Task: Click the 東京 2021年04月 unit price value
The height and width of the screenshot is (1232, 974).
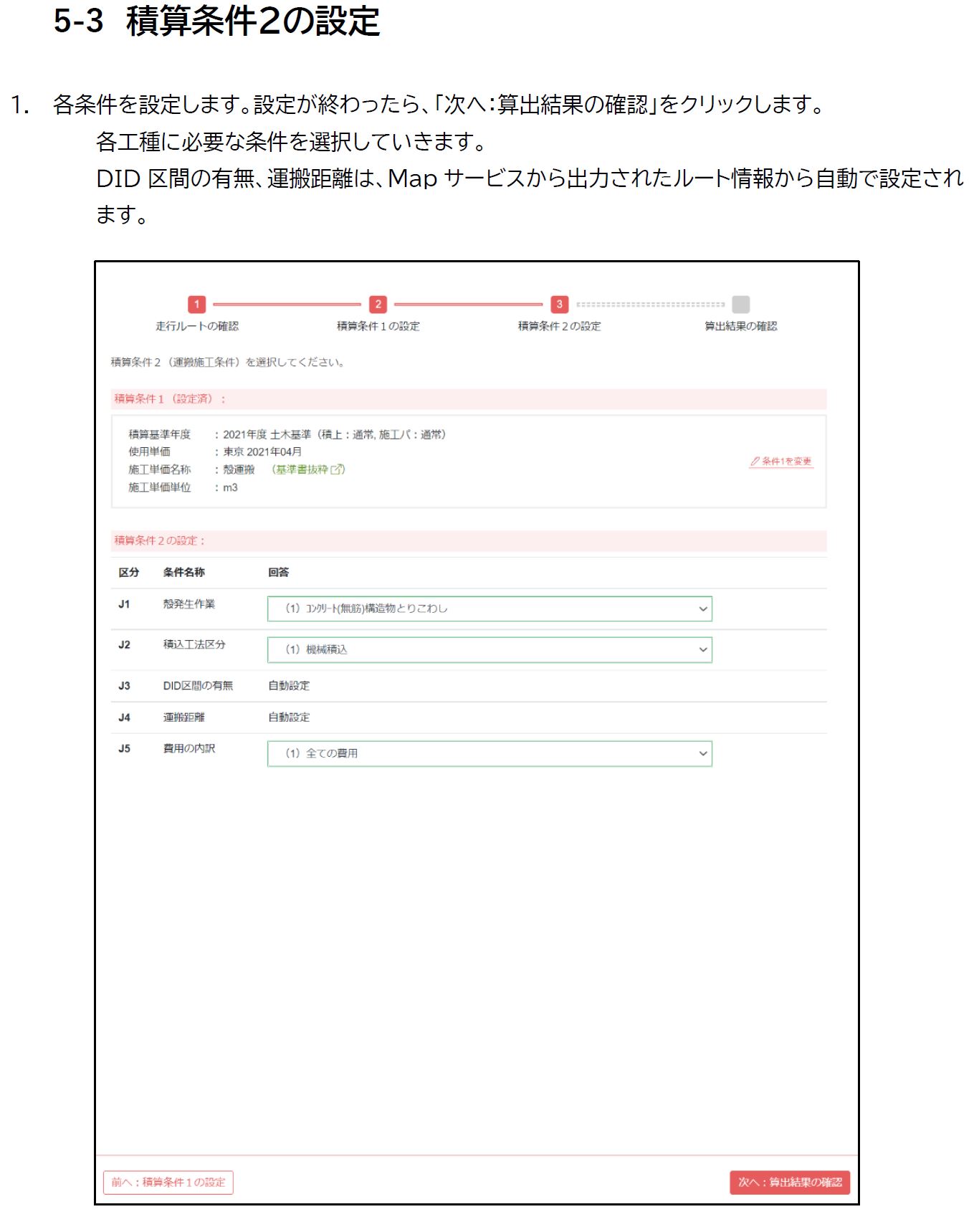Action: [262, 452]
